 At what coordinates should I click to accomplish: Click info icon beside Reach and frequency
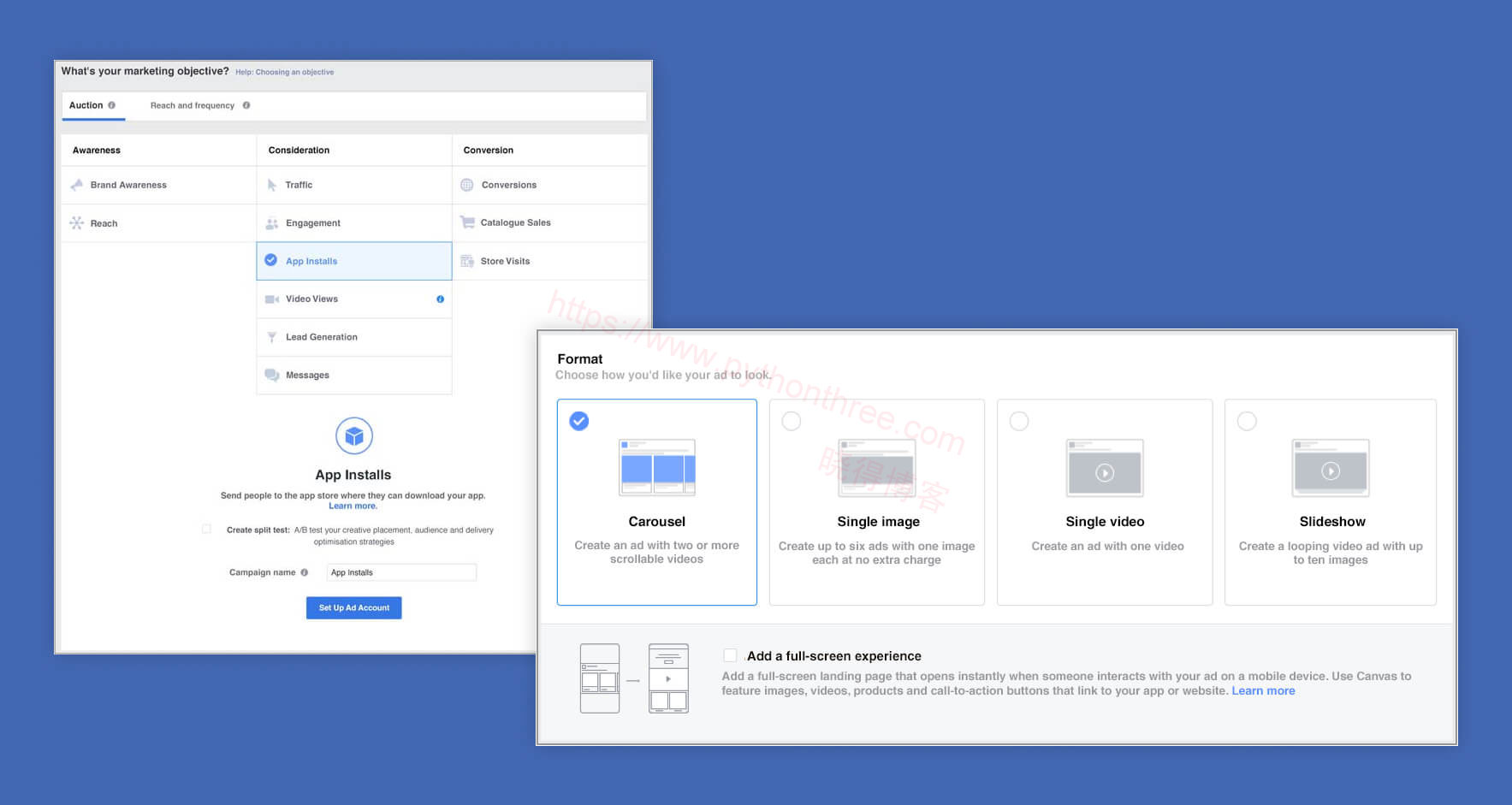[x=246, y=105]
